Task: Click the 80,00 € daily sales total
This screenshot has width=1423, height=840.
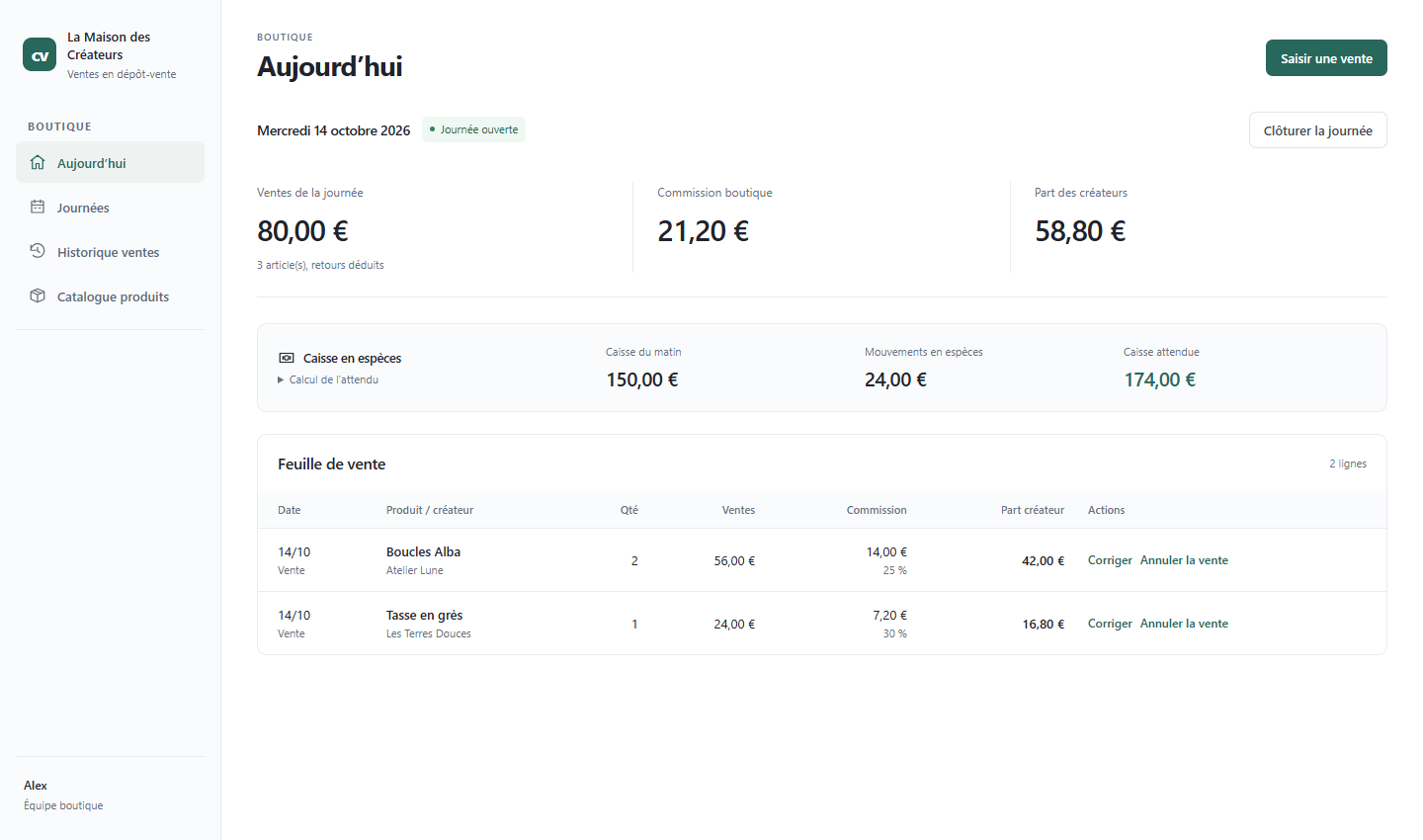Action: 302,231
